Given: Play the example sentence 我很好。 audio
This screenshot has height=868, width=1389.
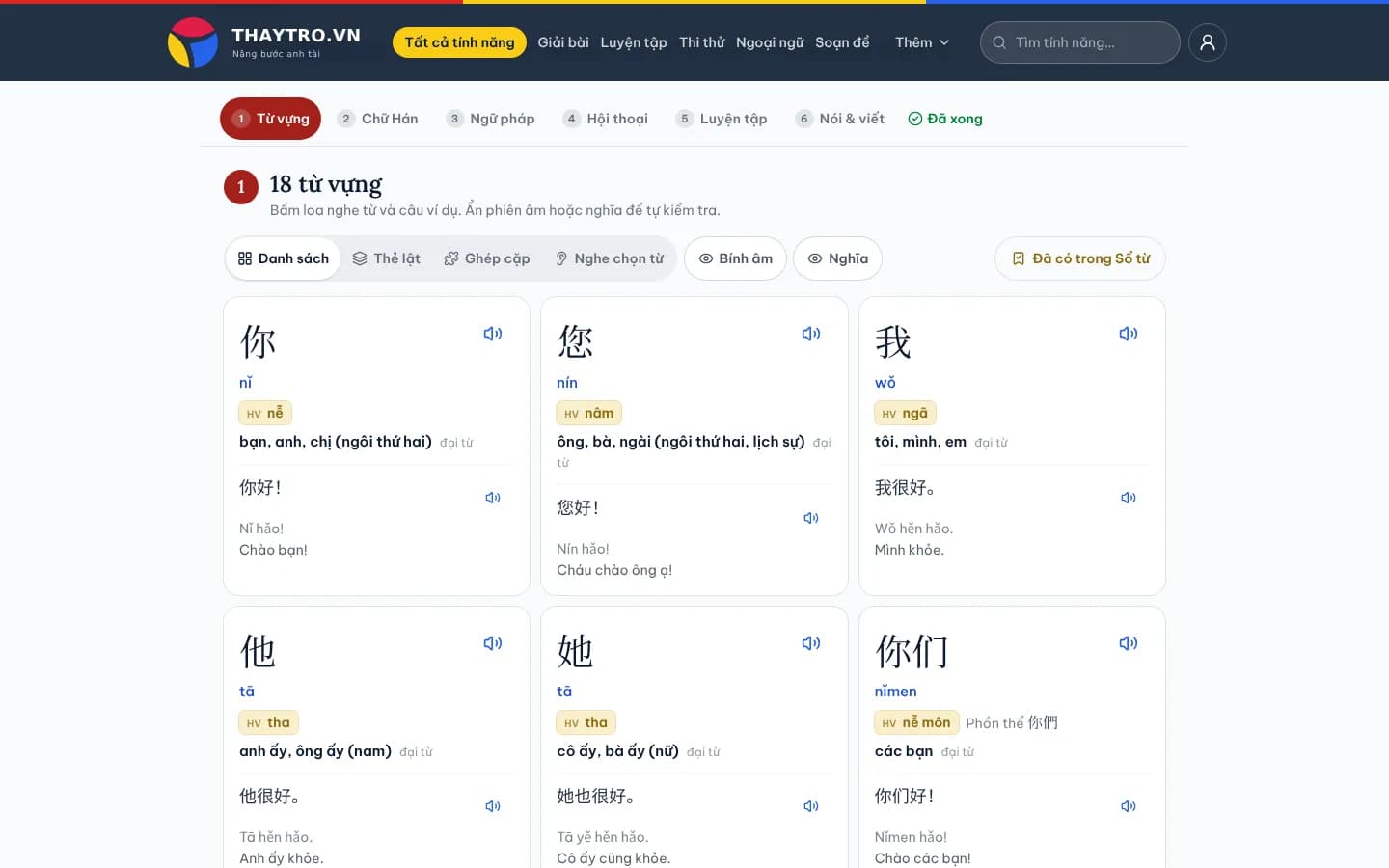Looking at the screenshot, I should (1129, 498).
